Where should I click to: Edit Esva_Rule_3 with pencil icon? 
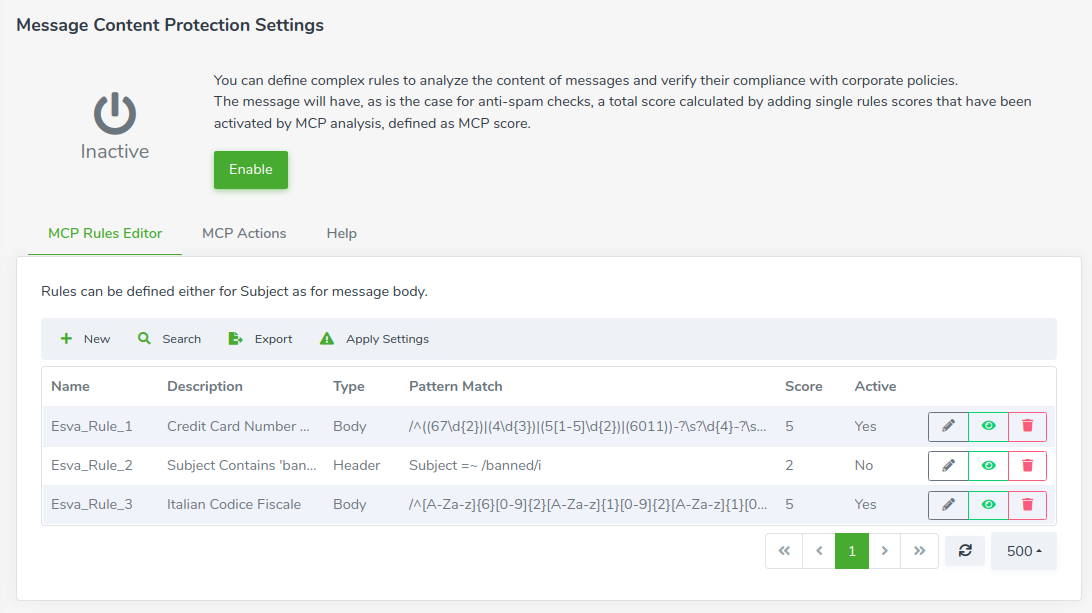pyautogui.click(x=948, y=504)
